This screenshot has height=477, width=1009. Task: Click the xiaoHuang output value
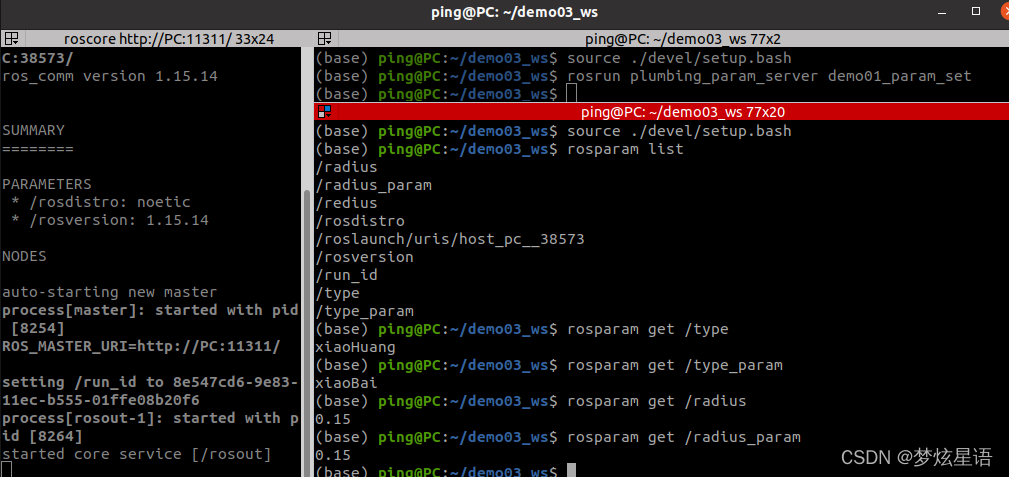point(355,348)
